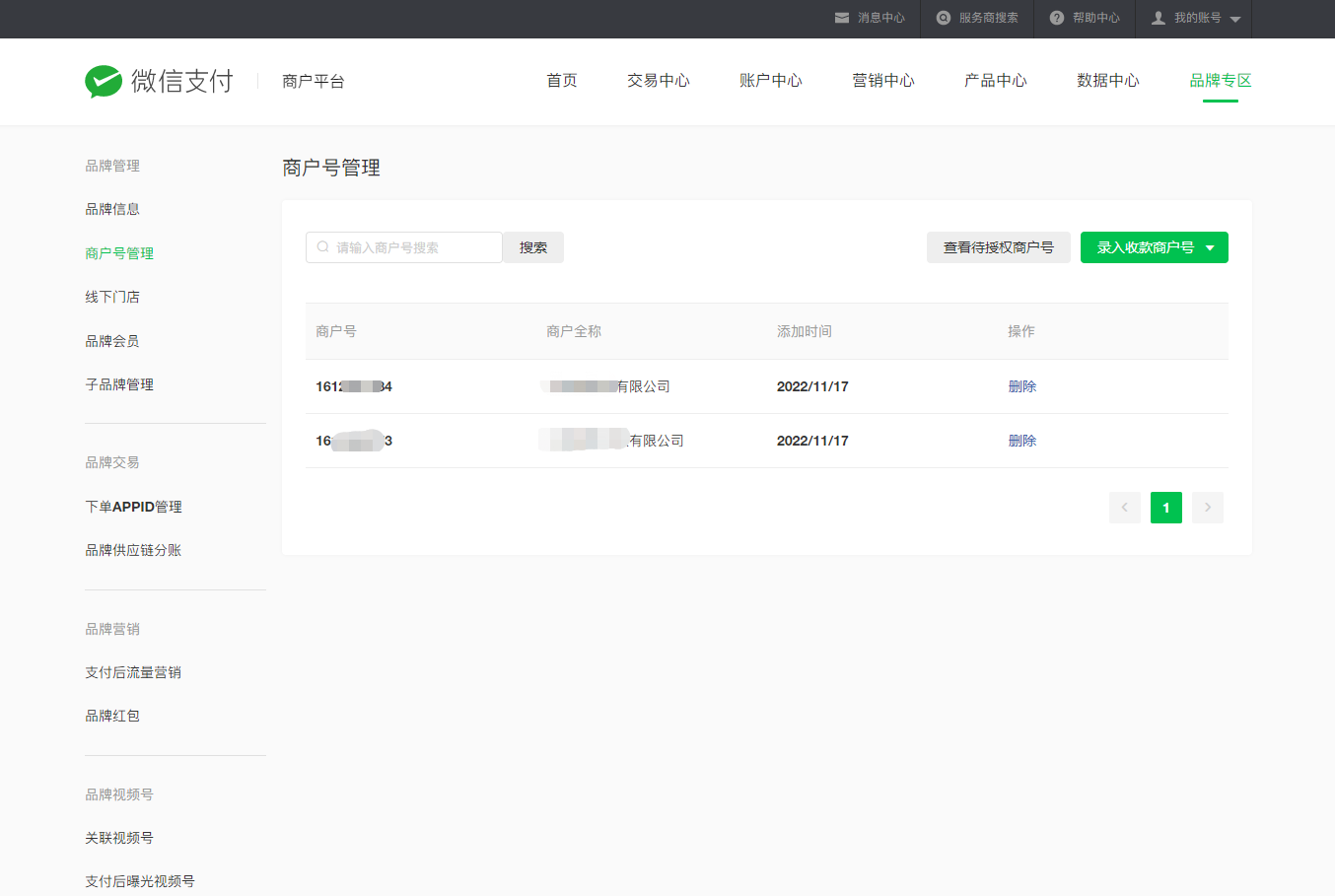Click the 商户号管理 page heading
The image size is (1335, 896).
click(x=331, y=168)
